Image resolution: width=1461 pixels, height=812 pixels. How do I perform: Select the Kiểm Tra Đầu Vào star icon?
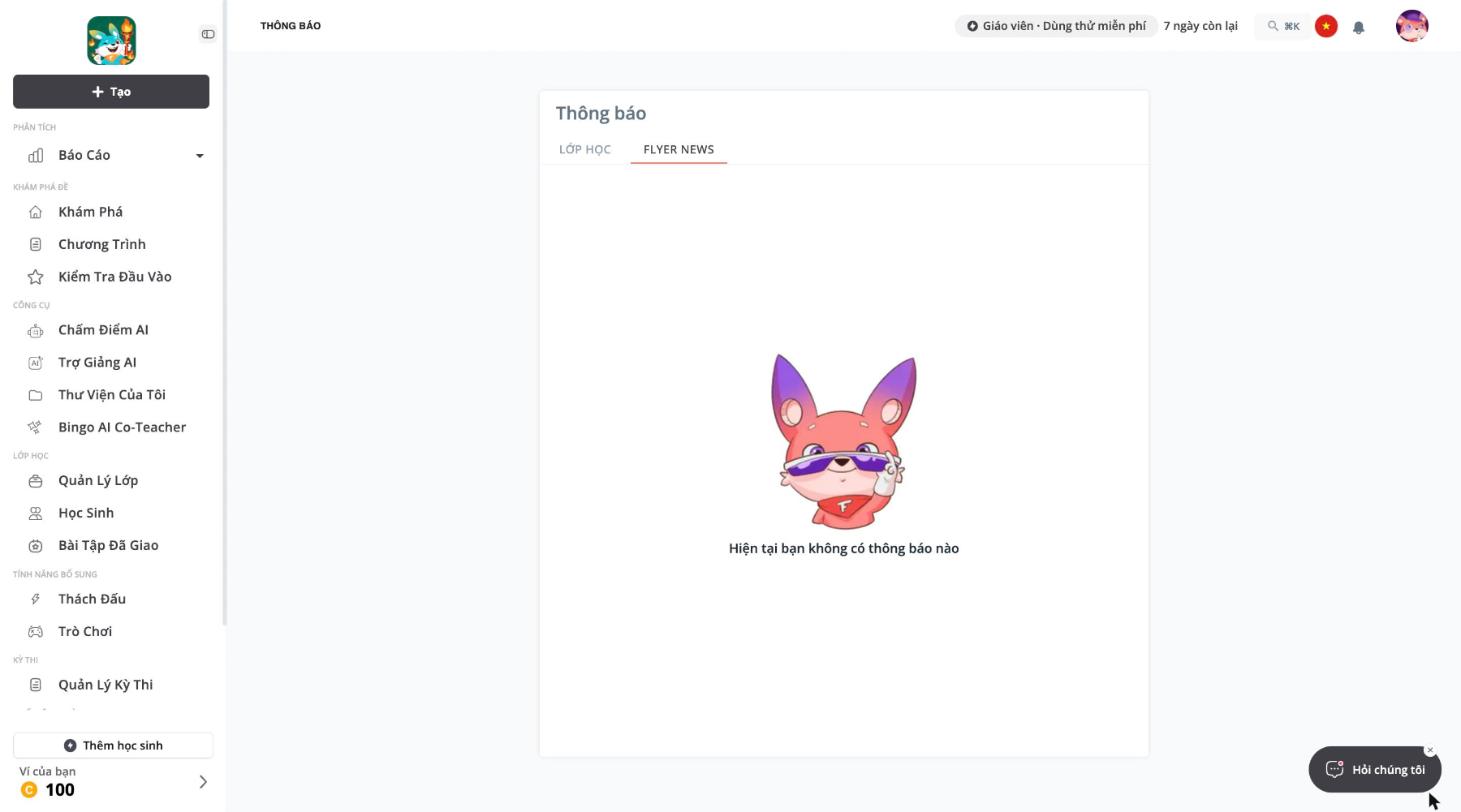(x=36, y=277)
